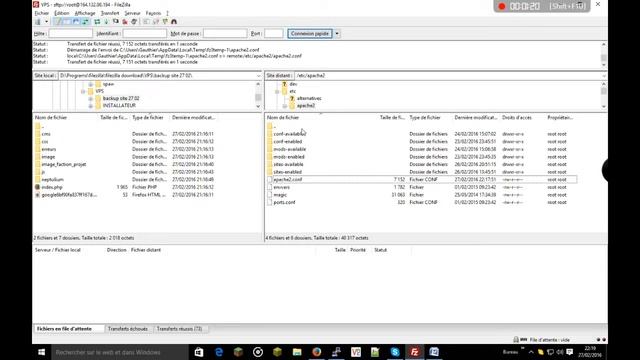
Task: Open the directory listing filters icon
Action: tap(146, 22)
